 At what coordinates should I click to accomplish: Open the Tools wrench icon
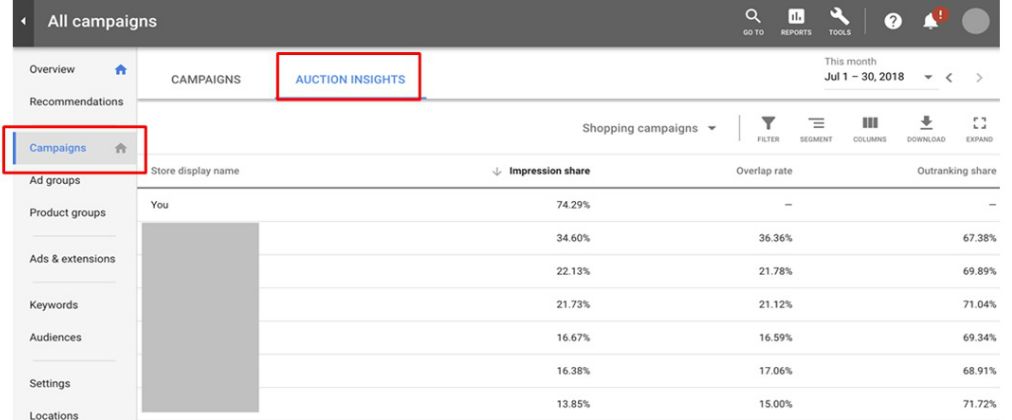(839, 20)
